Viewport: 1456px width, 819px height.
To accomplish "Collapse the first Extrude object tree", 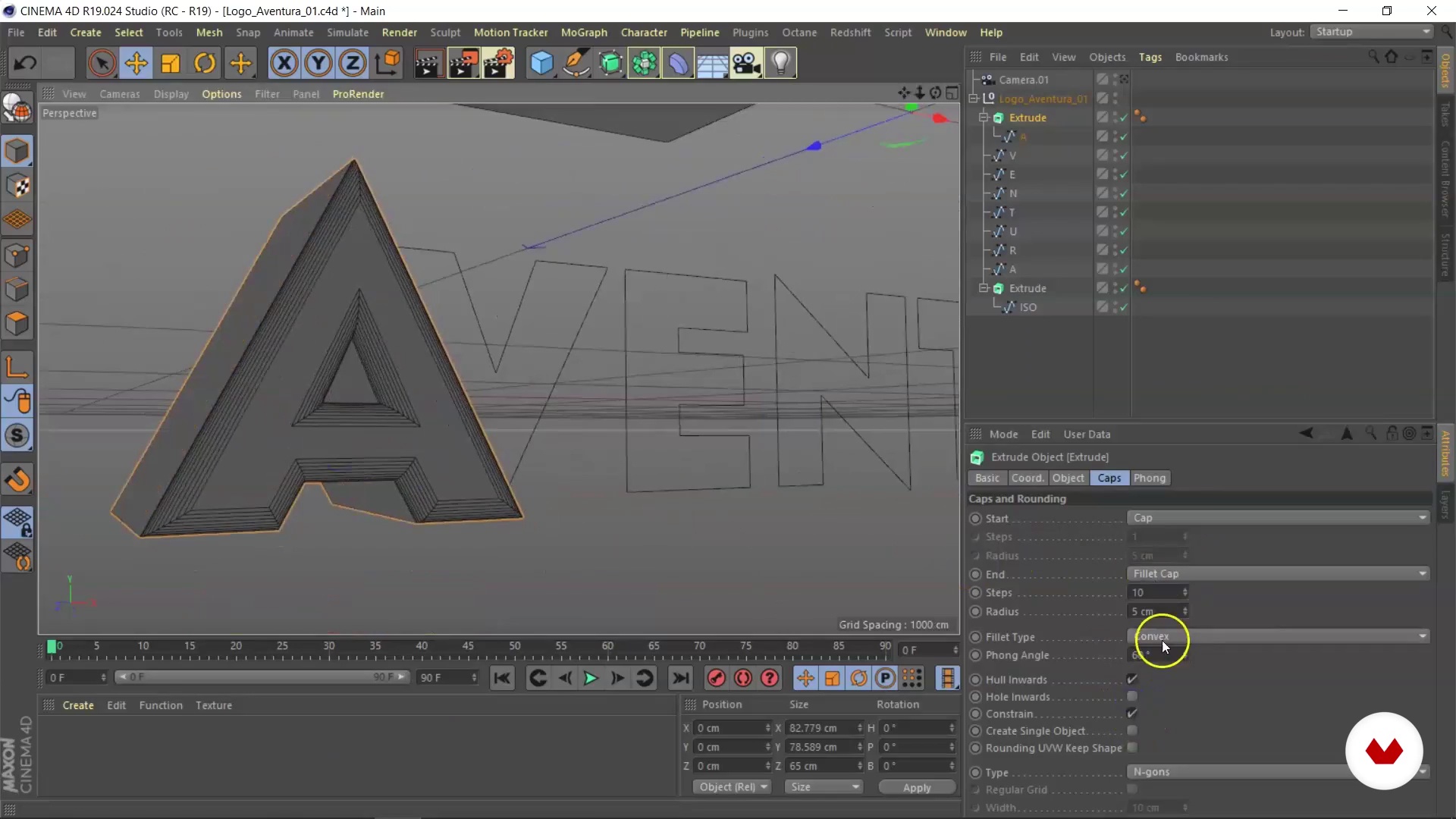I will (x=984, y=118).
